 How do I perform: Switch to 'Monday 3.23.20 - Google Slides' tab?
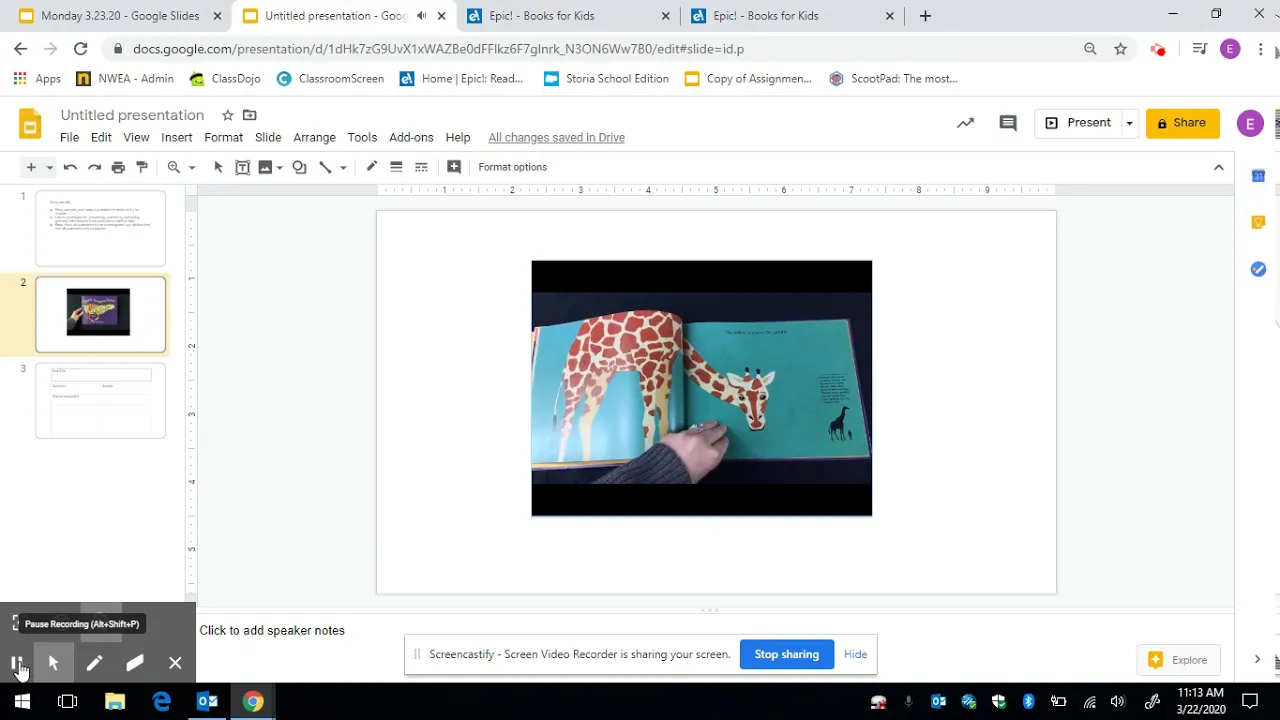click(118, 16)
